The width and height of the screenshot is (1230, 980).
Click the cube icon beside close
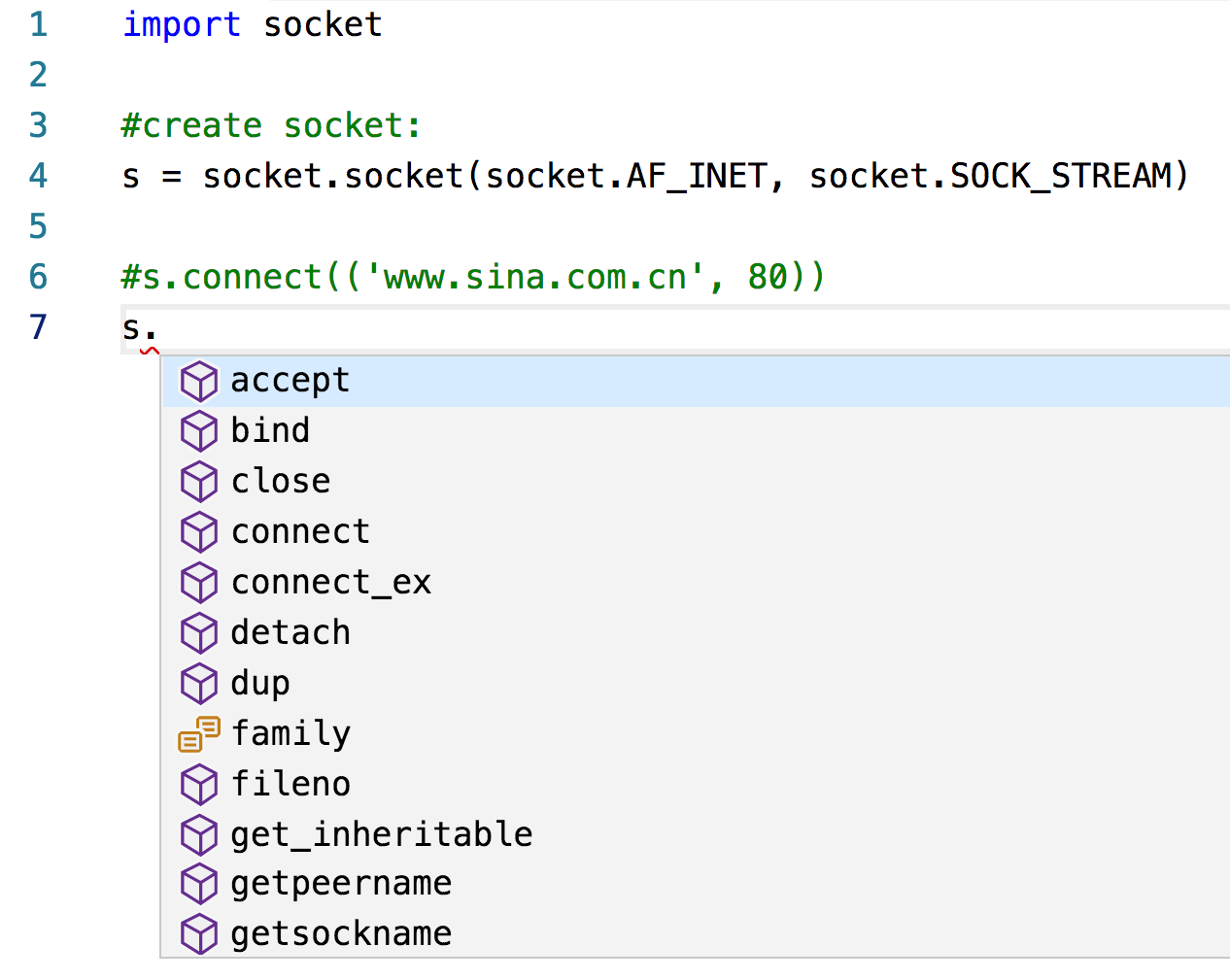(x=199, y=482)
